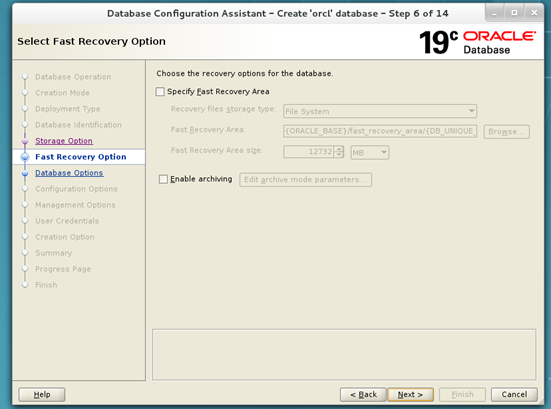Click the 'Recovery files storage type' label
The image size is (551, 409).
(x=223, y=109)
